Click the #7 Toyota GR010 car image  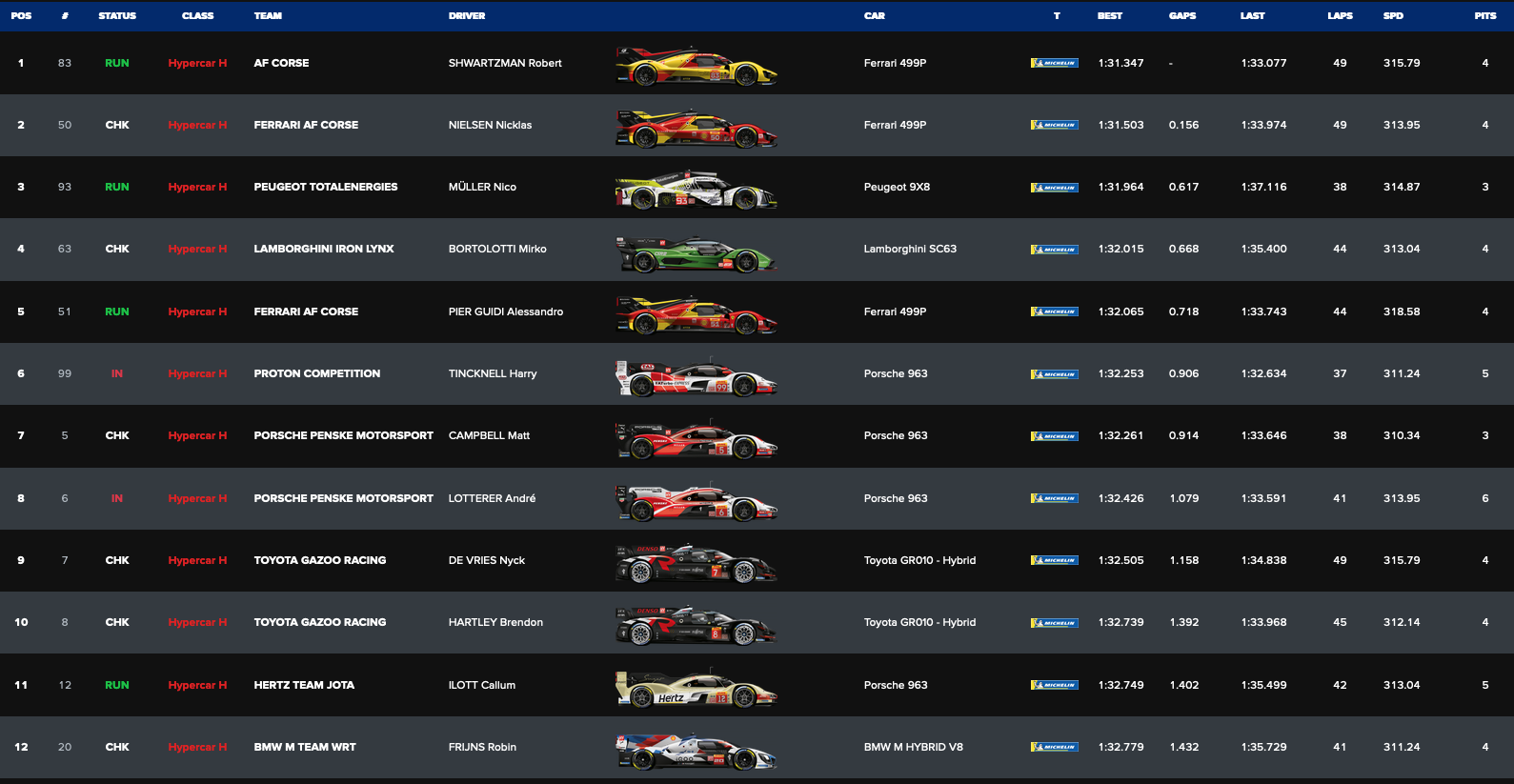click(x=696, y=563)
